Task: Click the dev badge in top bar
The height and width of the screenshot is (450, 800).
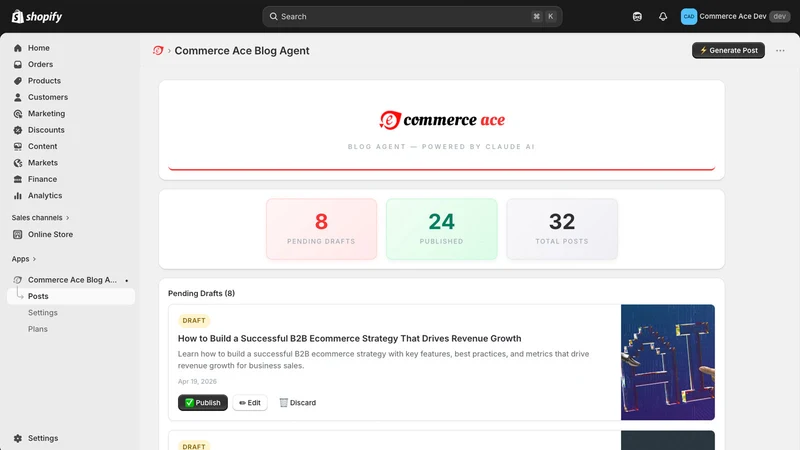Action: click(779, 16)
